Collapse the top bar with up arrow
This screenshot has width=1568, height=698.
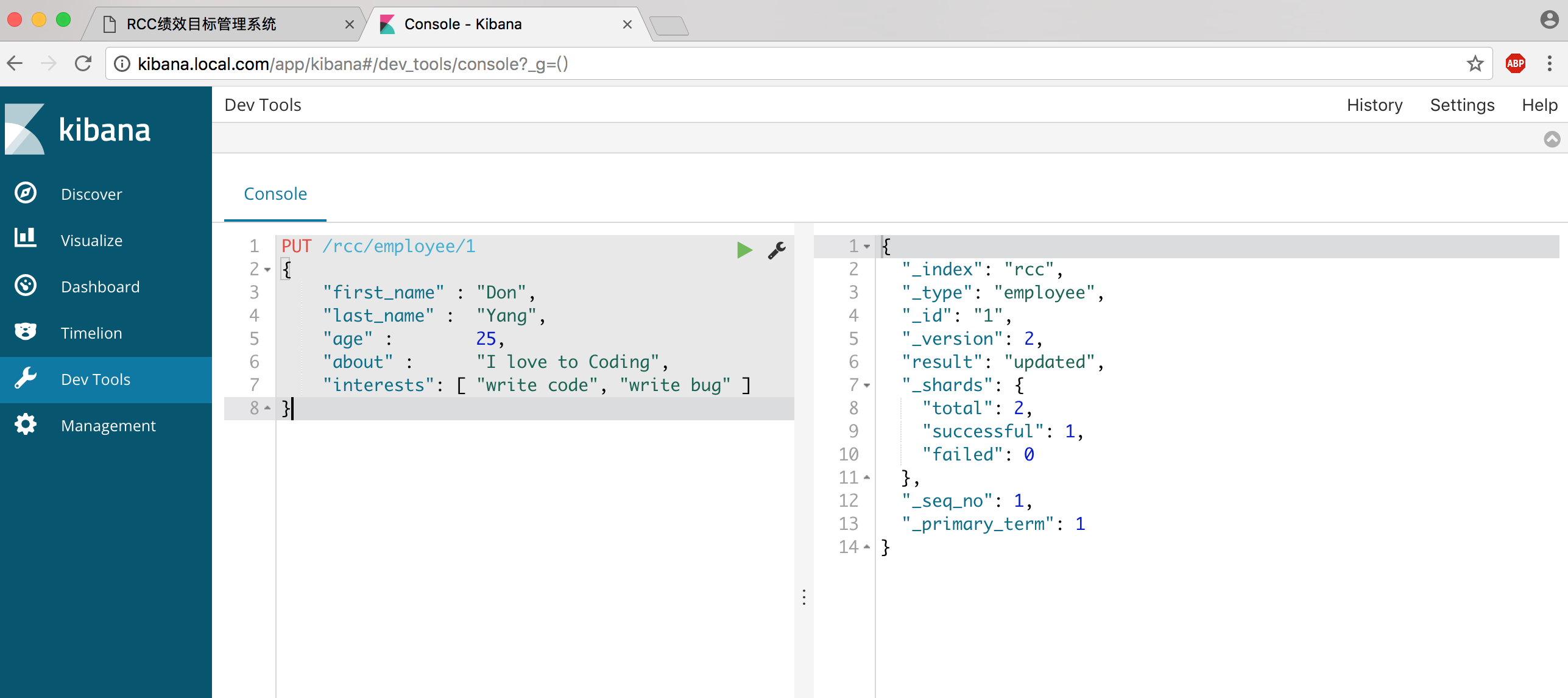coord(1552,139)
